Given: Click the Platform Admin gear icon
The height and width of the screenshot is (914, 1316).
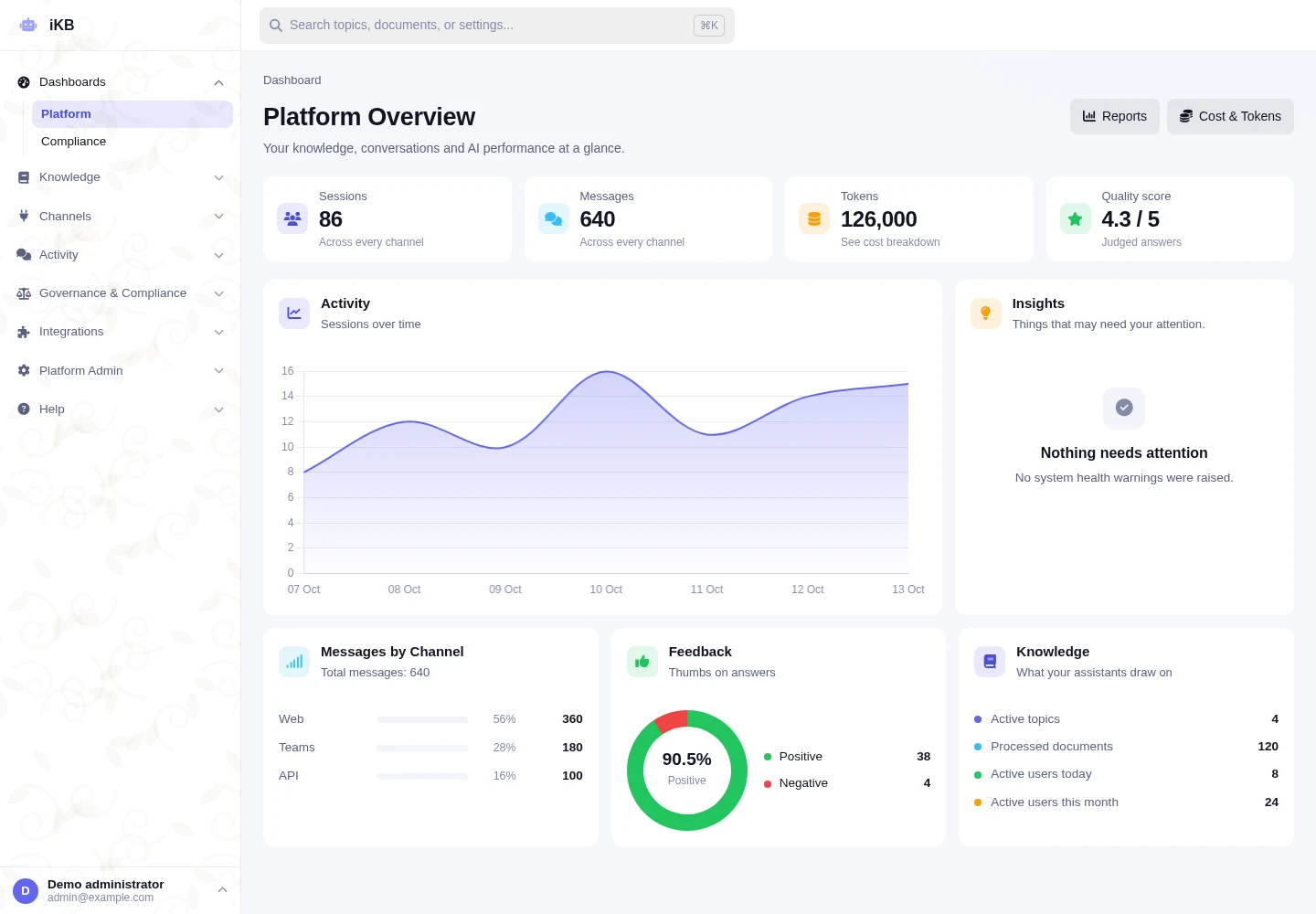Looking at the screenshot, I should coord(24,370).
